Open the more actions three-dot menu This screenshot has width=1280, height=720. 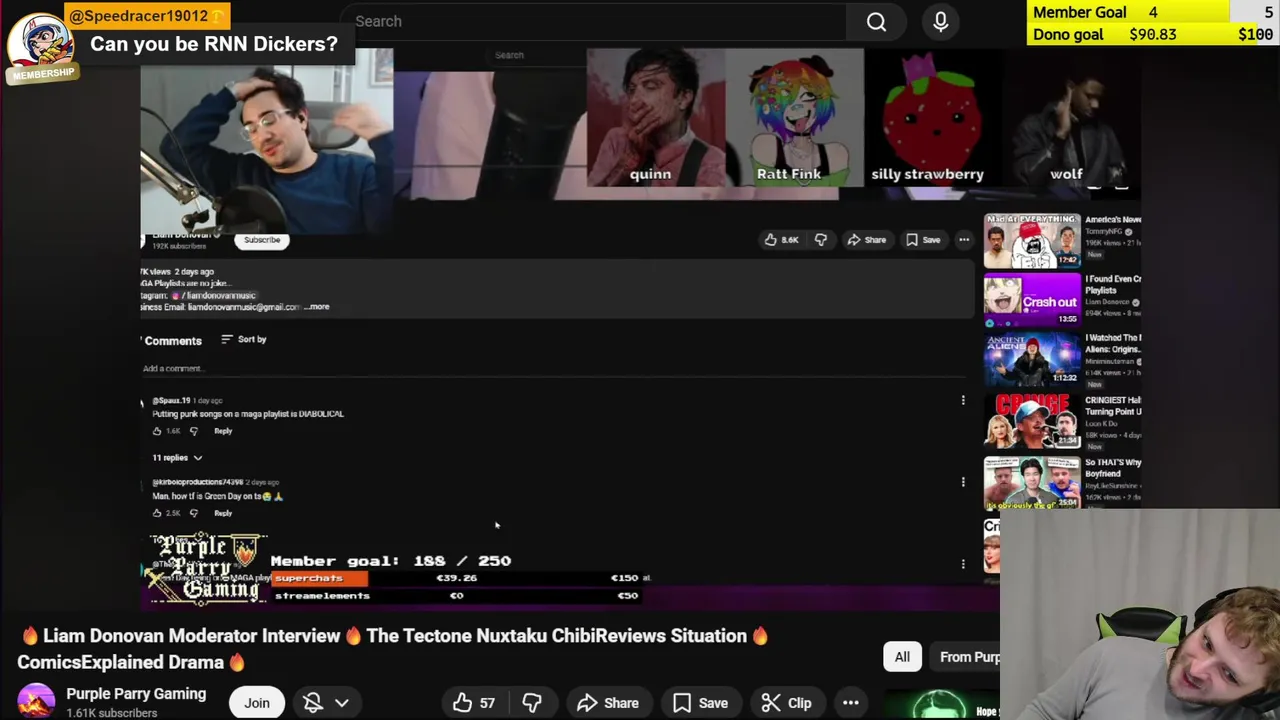tap(851, 703)
